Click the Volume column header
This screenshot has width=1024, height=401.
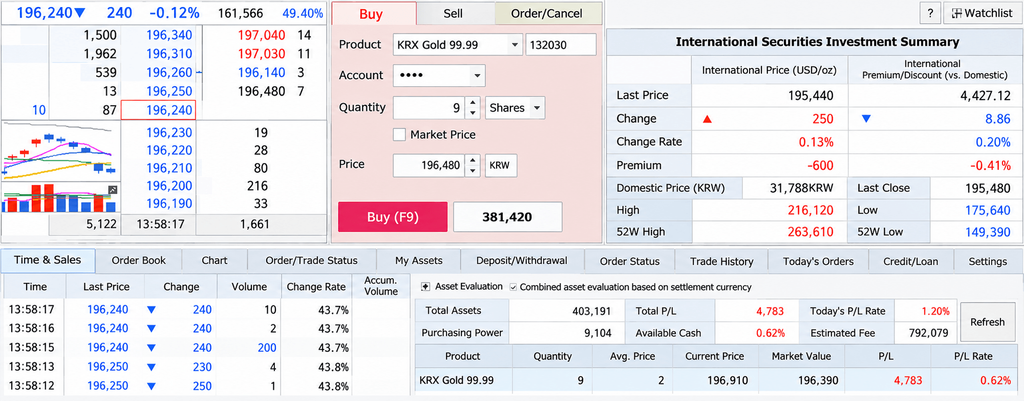[249, 287]
